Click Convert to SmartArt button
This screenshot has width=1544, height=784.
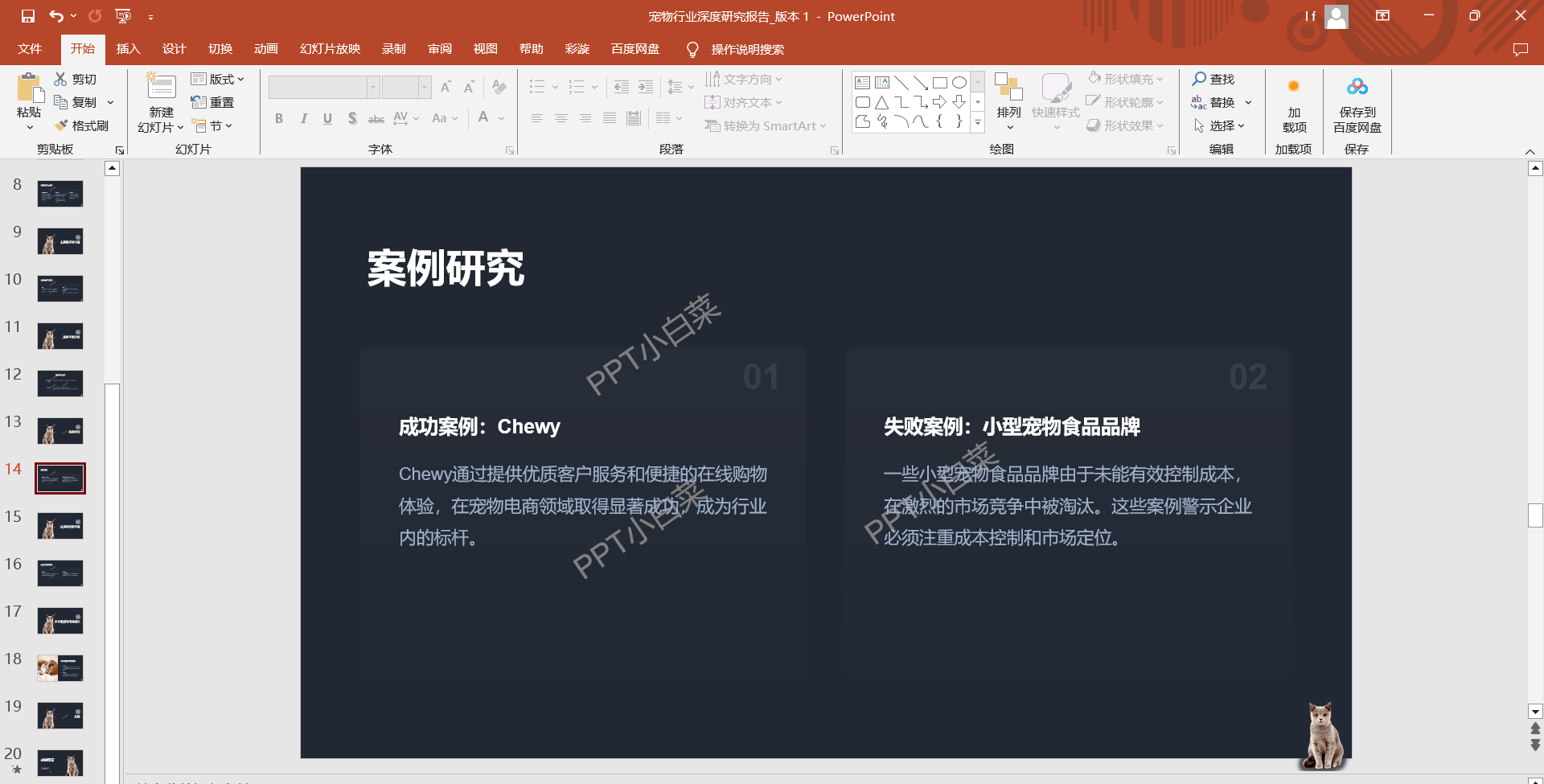click(x=765, y=125)
